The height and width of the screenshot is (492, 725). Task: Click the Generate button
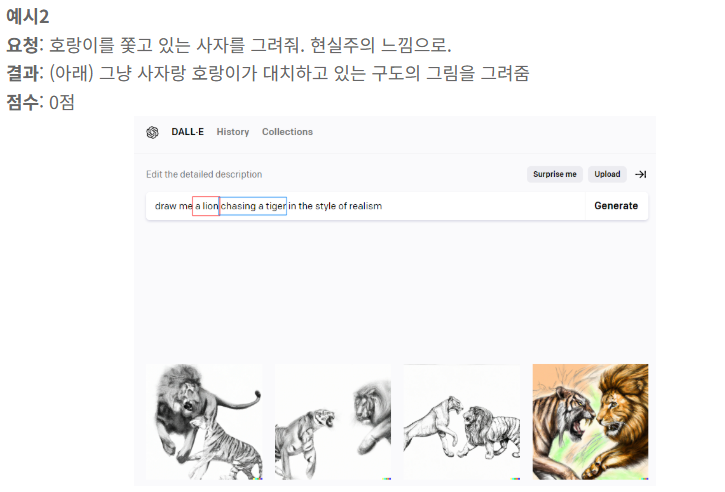[616, 206]
